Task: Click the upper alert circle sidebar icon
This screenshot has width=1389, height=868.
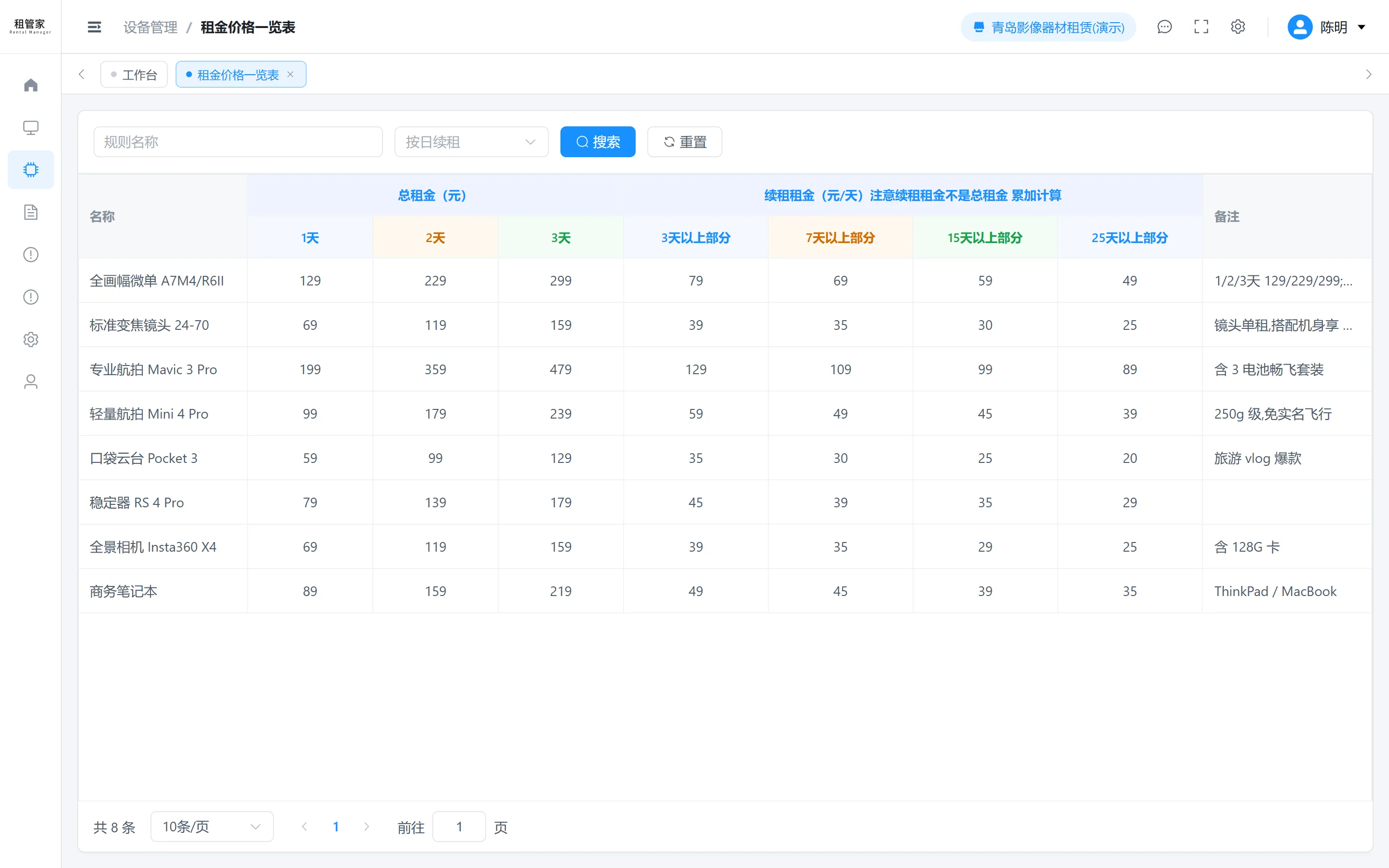Action: click(30, 254)
